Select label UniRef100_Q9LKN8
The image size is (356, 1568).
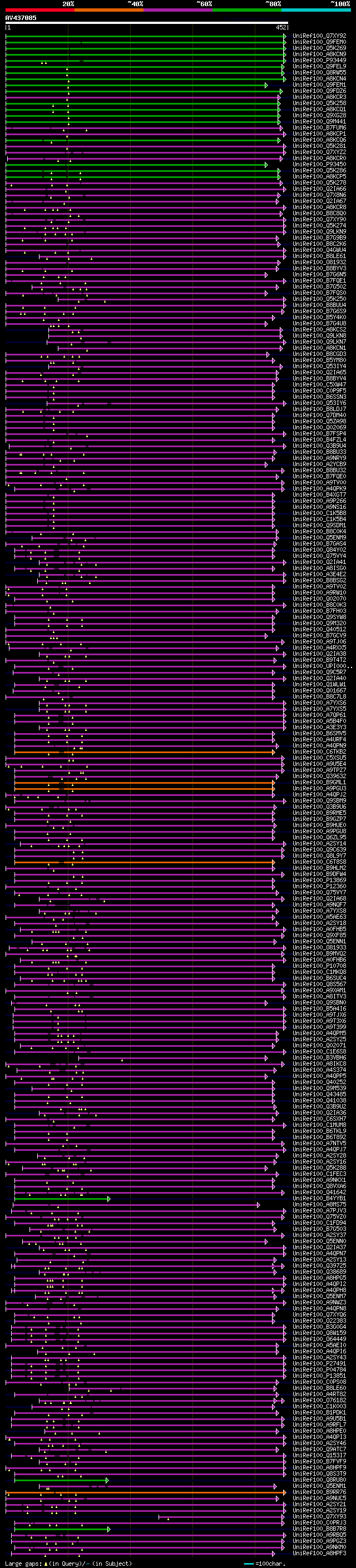pos(319,335)
